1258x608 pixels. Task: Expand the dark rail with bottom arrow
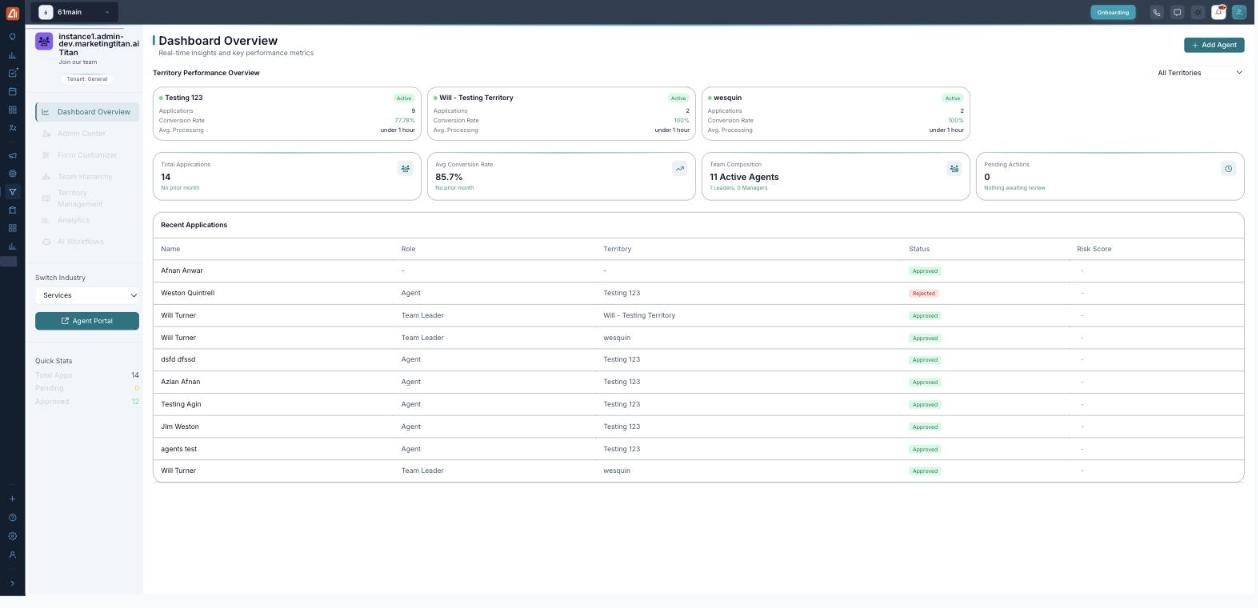coord(12,583)
